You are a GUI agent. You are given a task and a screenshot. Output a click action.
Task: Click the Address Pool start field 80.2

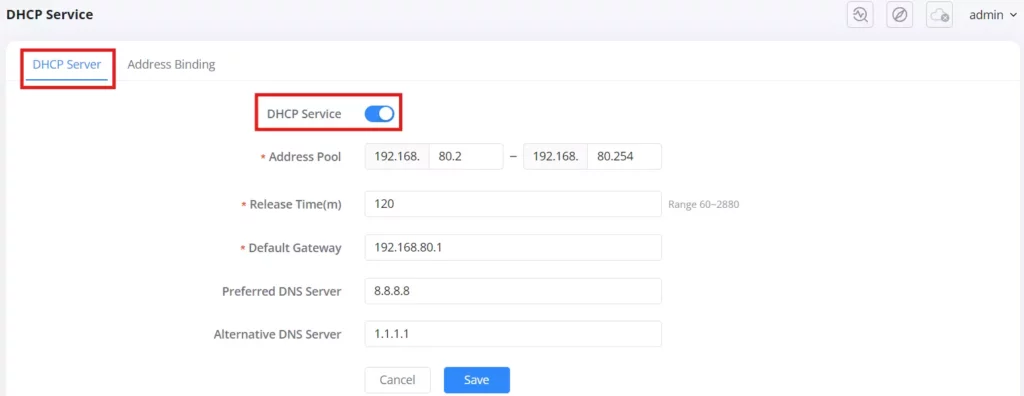[x=466, y=157]
